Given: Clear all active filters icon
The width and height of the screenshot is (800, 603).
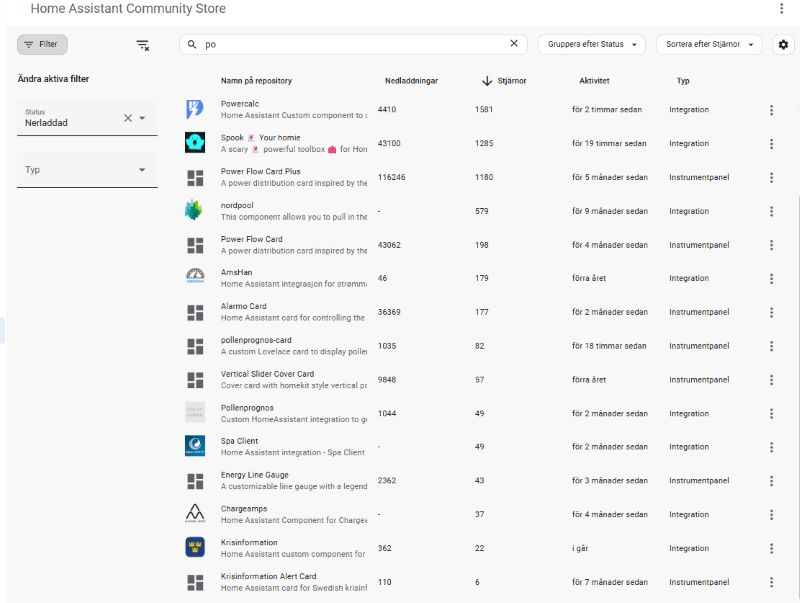Looking at the screenshot, I should (x=143, y=45).
